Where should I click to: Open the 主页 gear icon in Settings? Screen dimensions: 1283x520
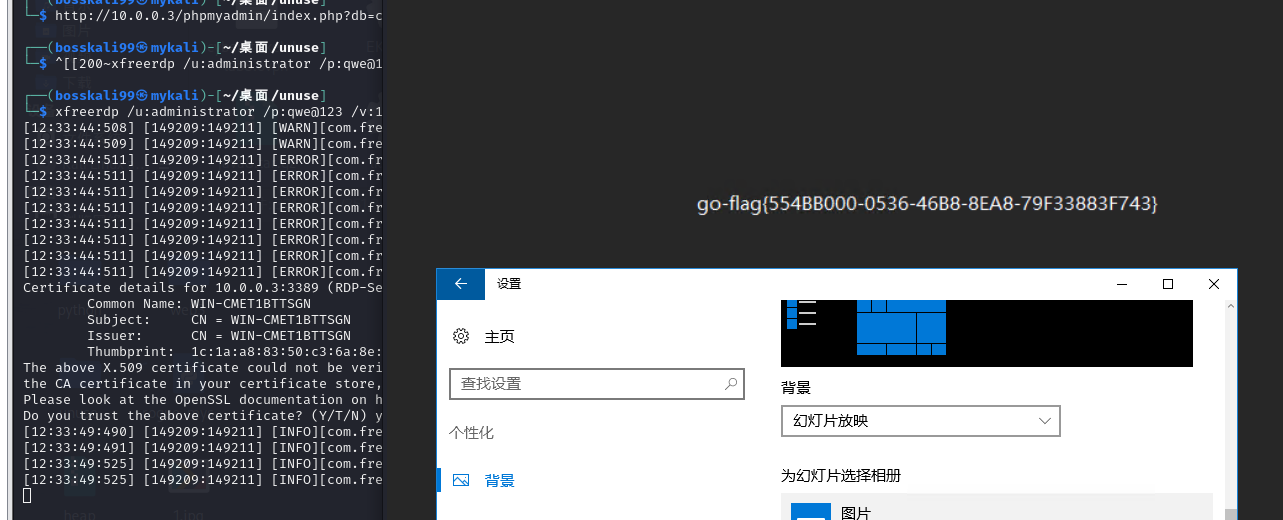coord(461,336)
